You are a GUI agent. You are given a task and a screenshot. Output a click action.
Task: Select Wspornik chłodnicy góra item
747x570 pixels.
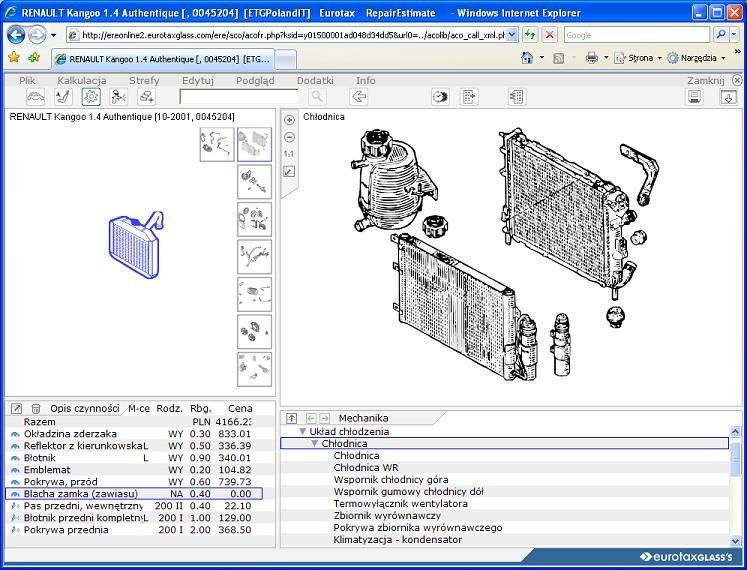(391, 479)
